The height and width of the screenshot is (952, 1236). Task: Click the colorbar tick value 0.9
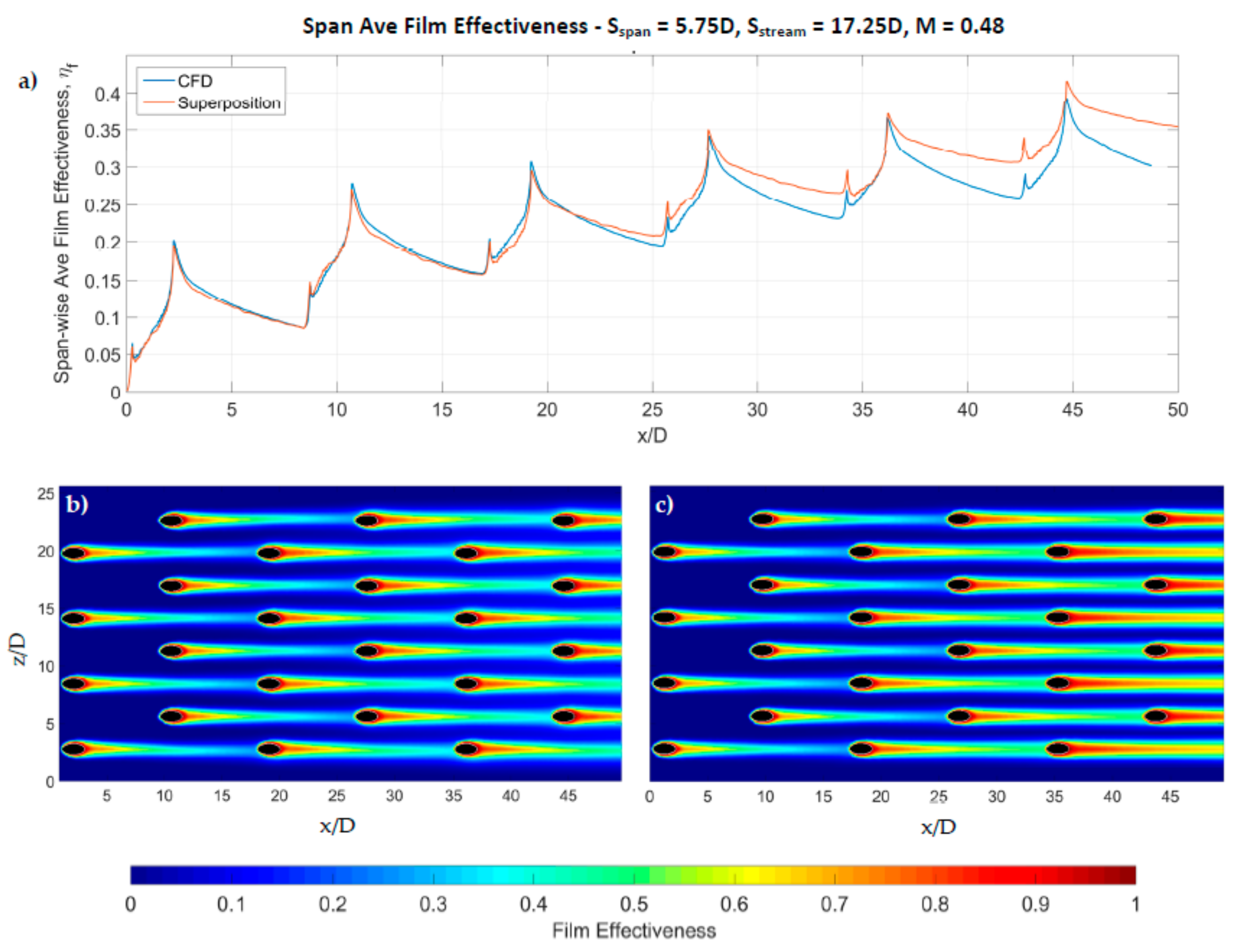tap(1036, 905)
